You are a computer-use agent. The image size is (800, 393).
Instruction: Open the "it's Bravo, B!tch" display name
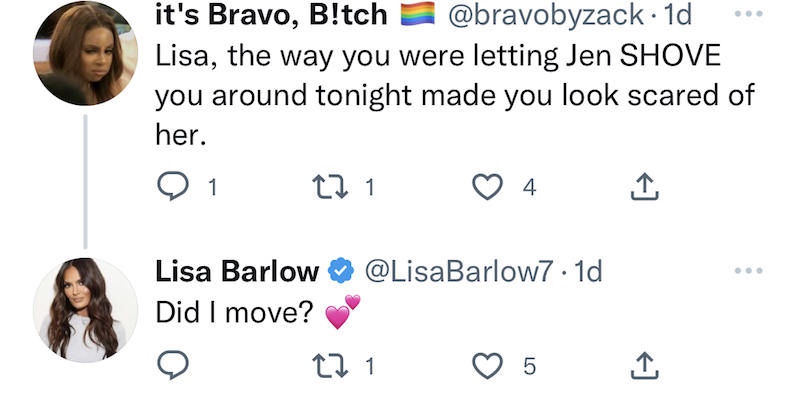tap(271, 14)
